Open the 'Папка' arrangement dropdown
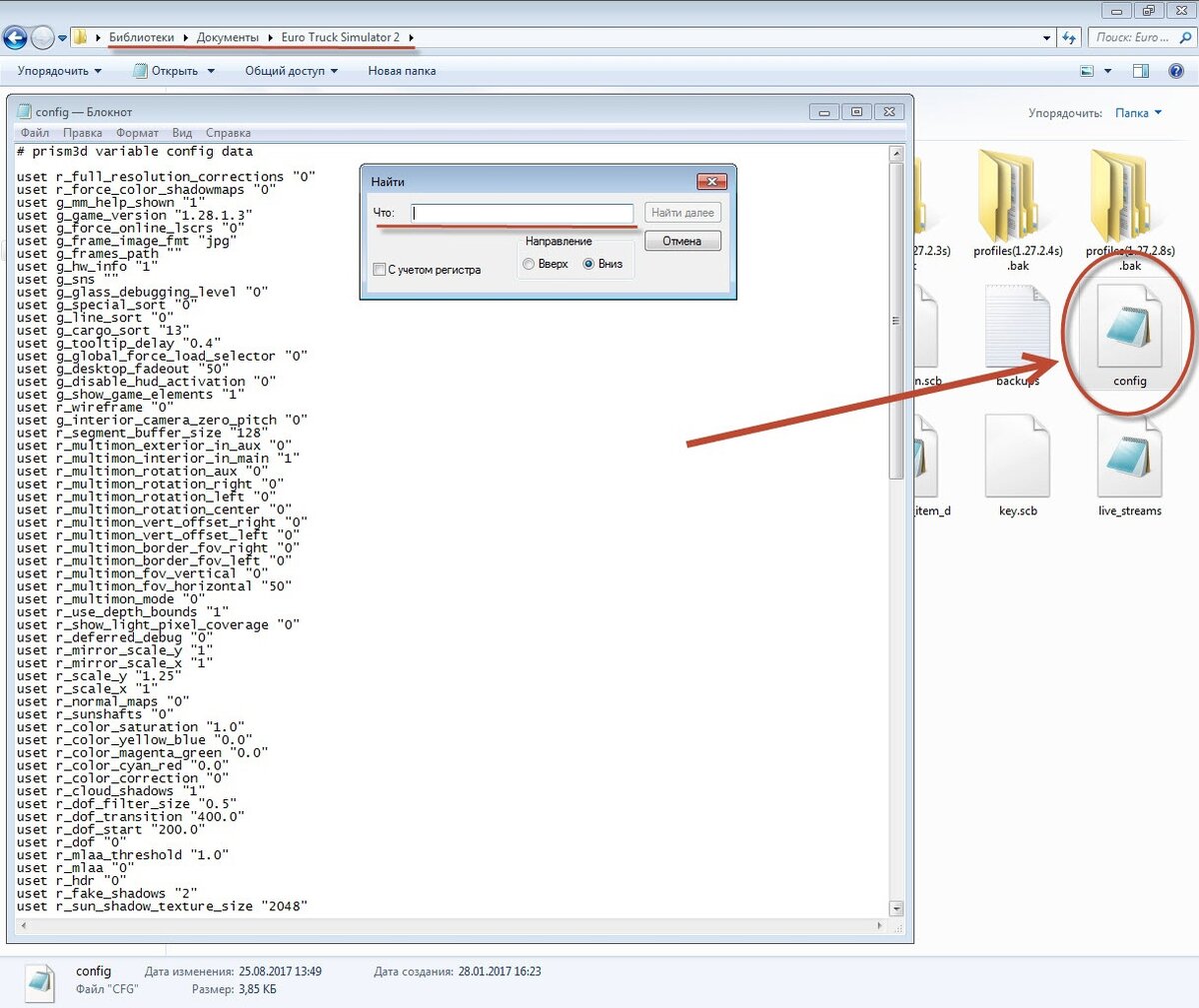The height and width of the screenshot is (1008, 1199). pyautogui.click(x=1138, y=113)
